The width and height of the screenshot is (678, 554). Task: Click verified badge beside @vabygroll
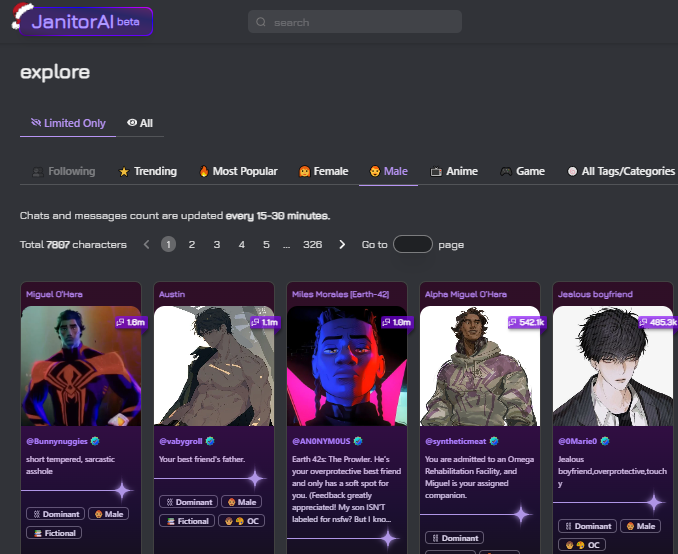210,441
